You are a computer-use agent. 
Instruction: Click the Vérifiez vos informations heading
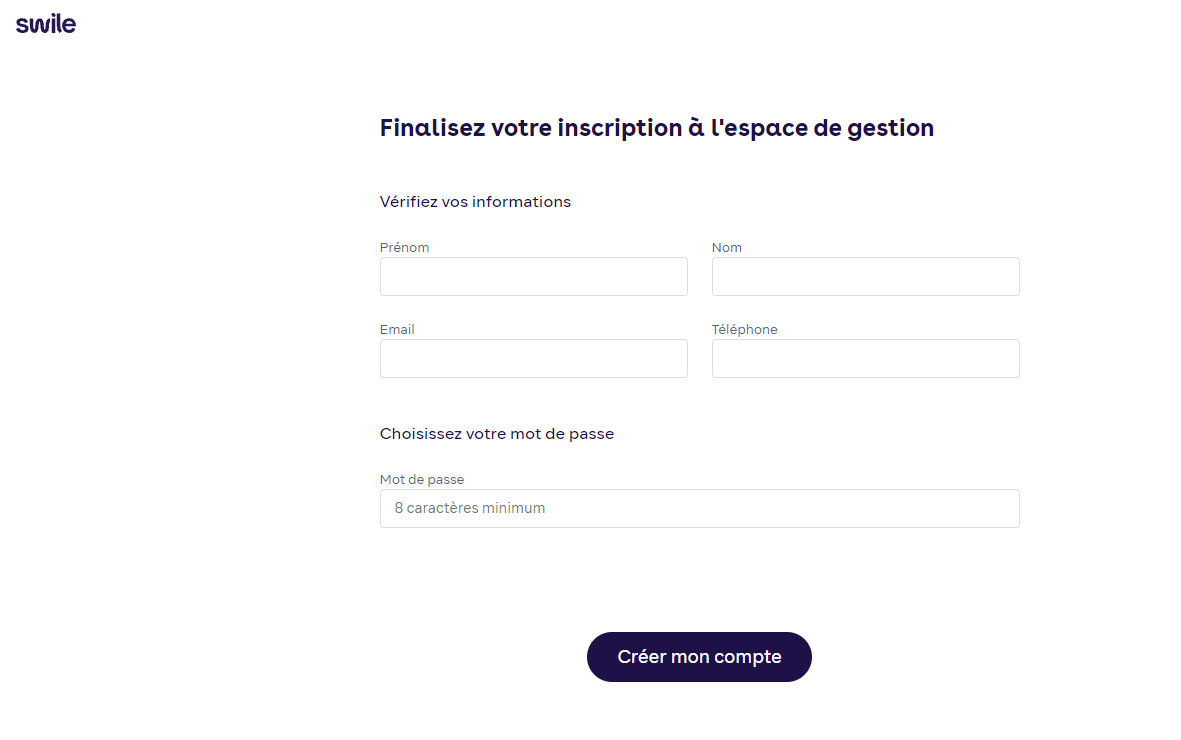tap(475, 201)
